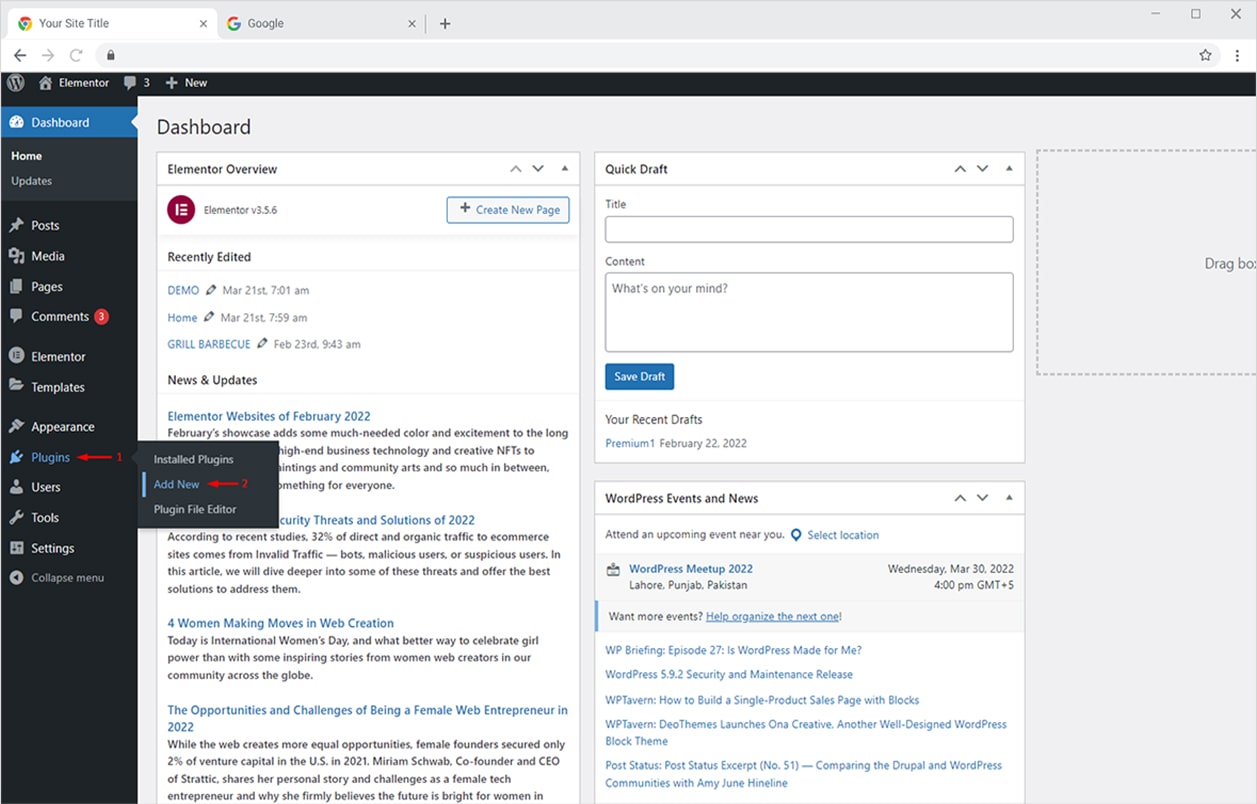Click the Save Draft button
The width and height of the screenshot is (1257, 804).
[639, 377]
